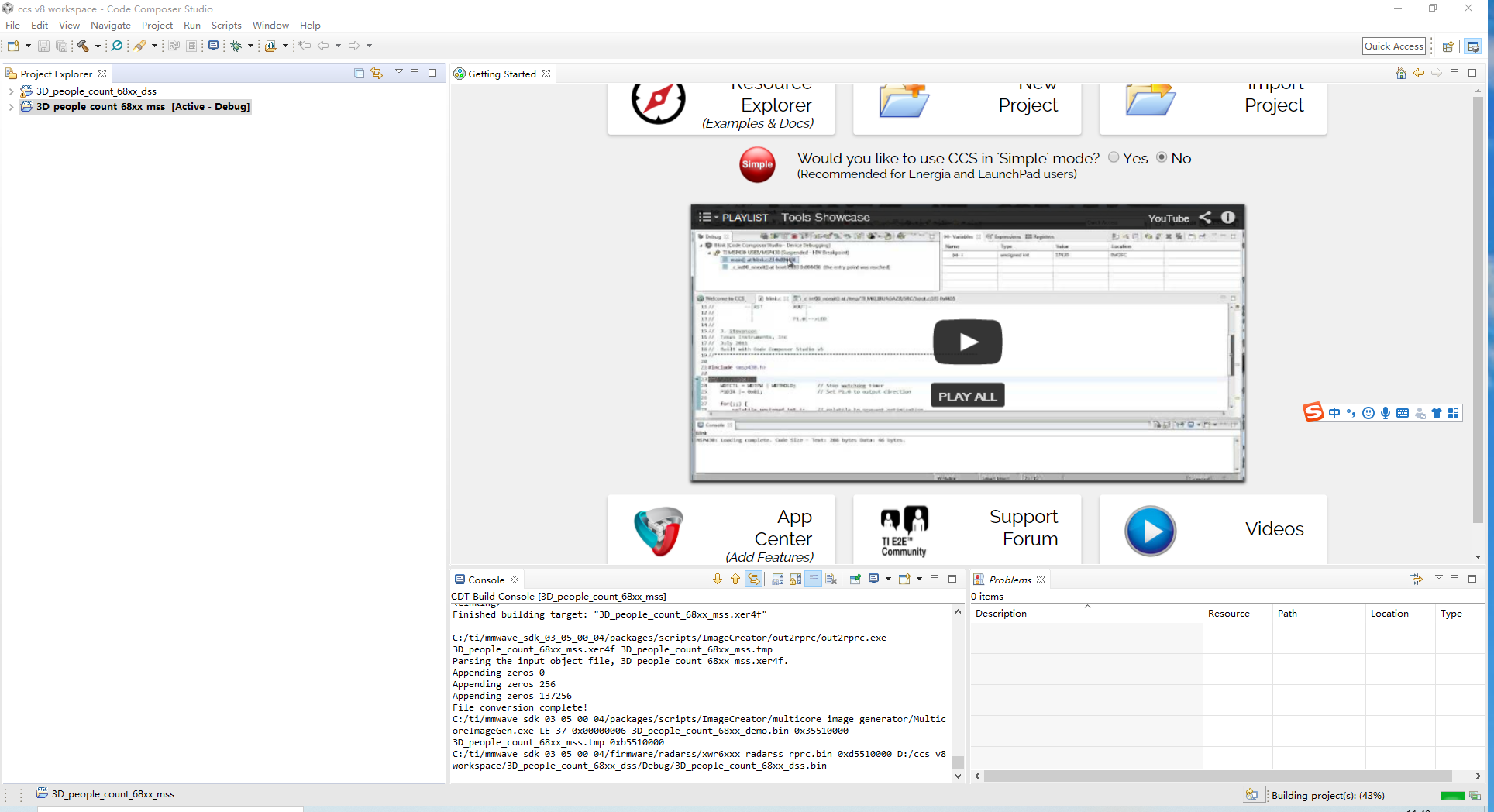Select Yes for Simple mode

1114,157
